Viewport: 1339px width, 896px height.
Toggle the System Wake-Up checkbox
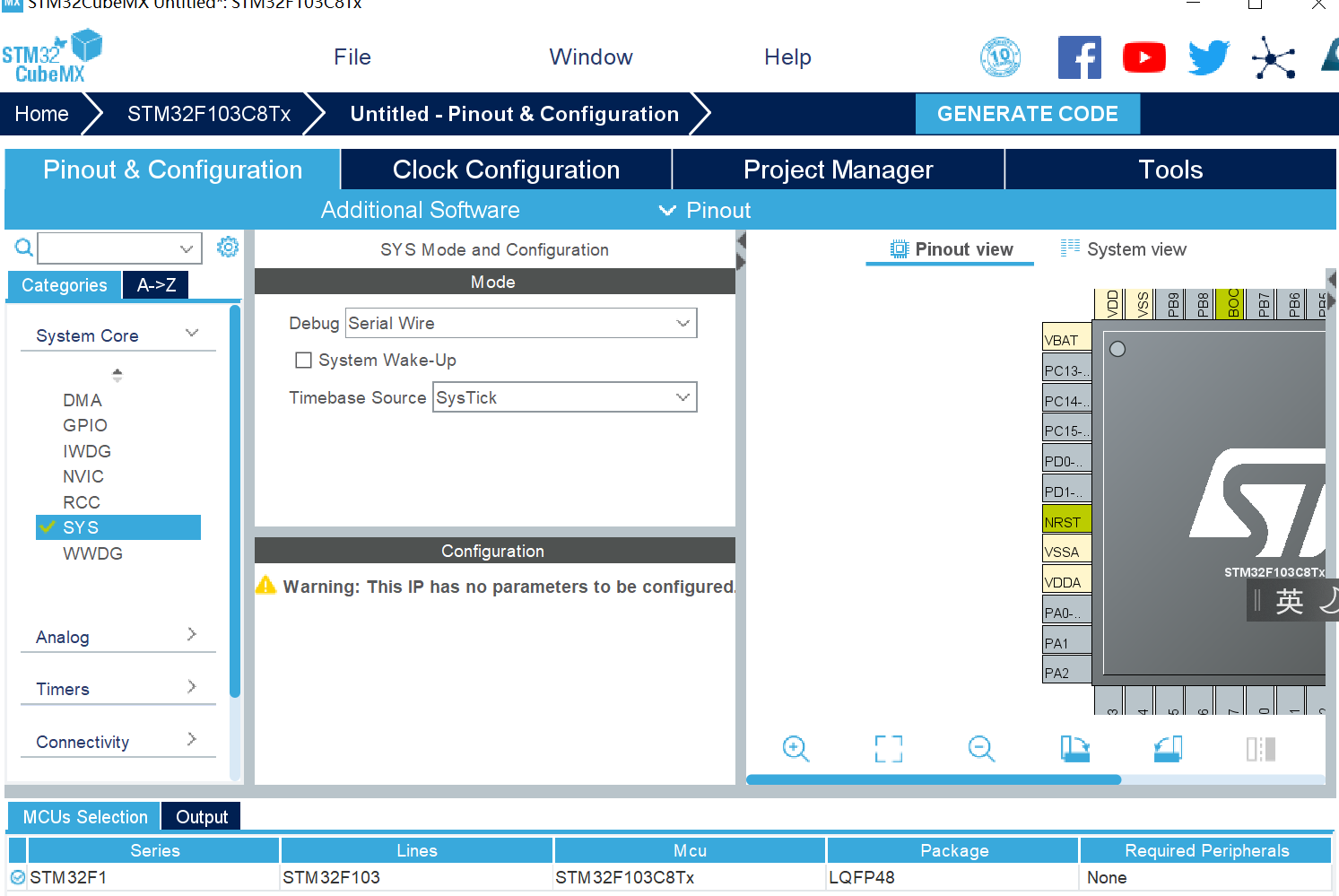[x=304, y=360]
